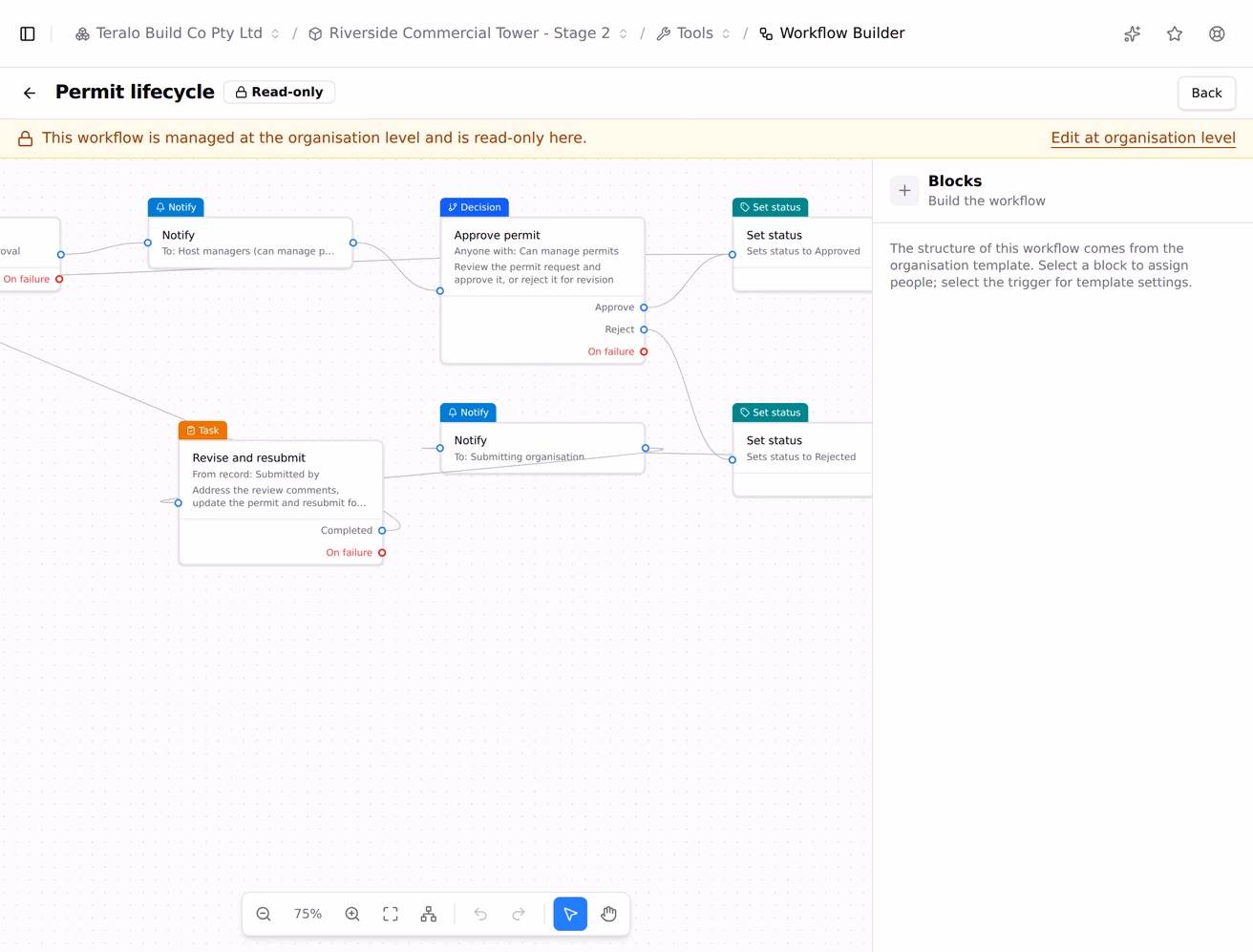Click the Completed output port
1253x952 pixels.
coord(382,530)
